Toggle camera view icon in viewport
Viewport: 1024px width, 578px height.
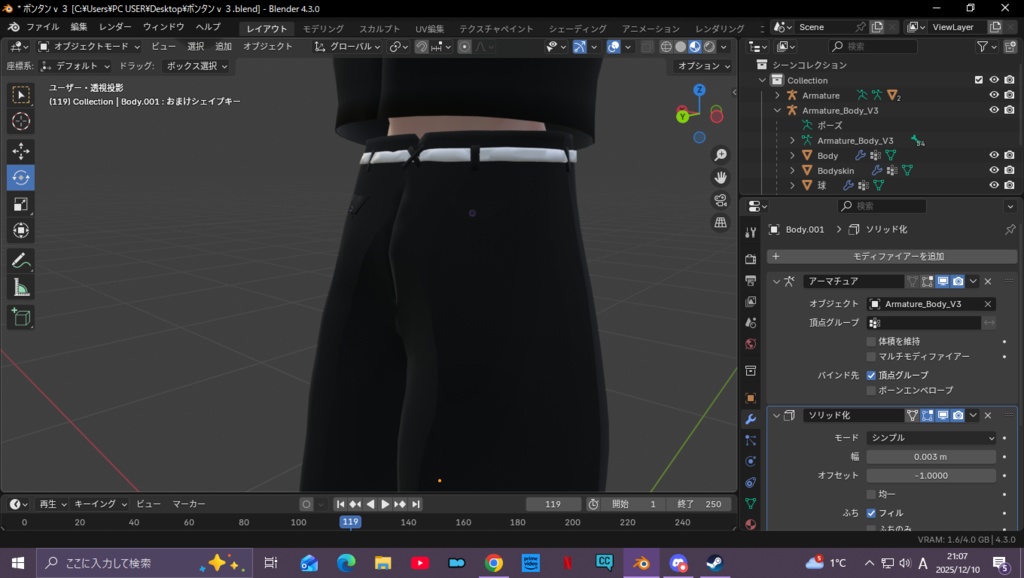[x=720, y=200]
